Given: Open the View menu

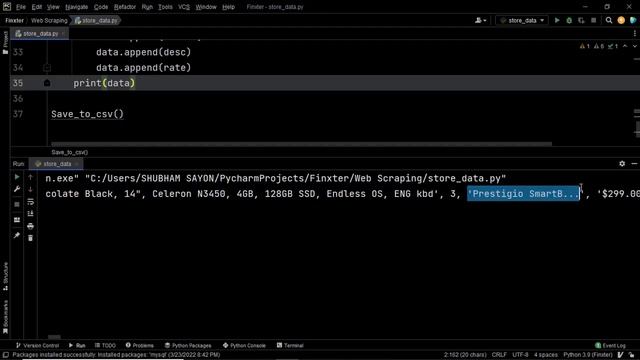Looking at the screenshot, I should click(x=53, y=7).
